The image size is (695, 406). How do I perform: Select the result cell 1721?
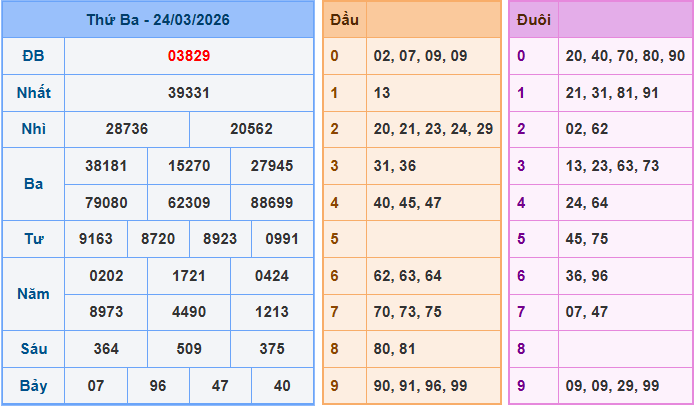tap(189, 276)
